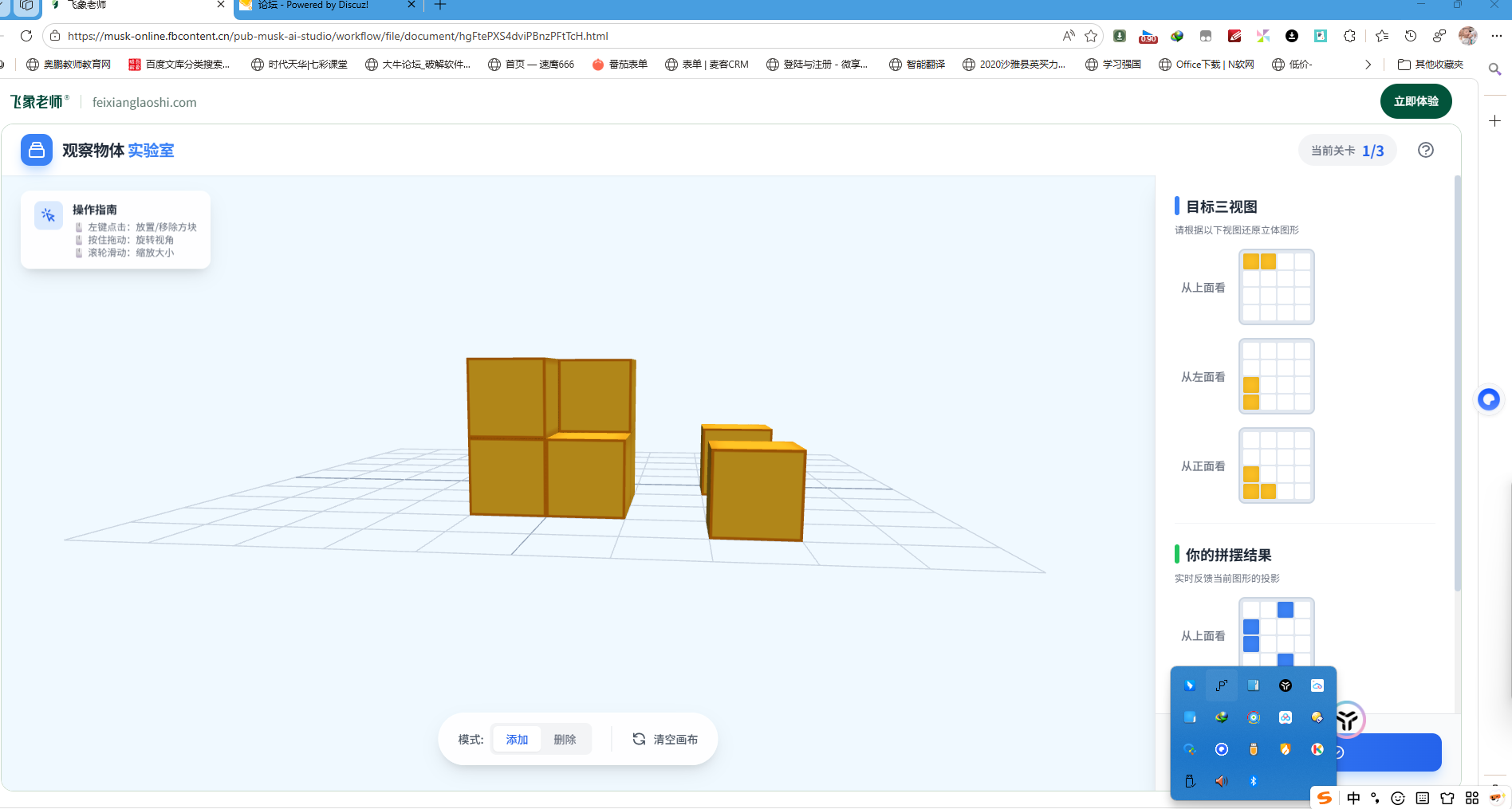This screenshot has width=1512, height=809.
Task: Click the 观察物体 lab cube icon
Action: click(36, 150)
